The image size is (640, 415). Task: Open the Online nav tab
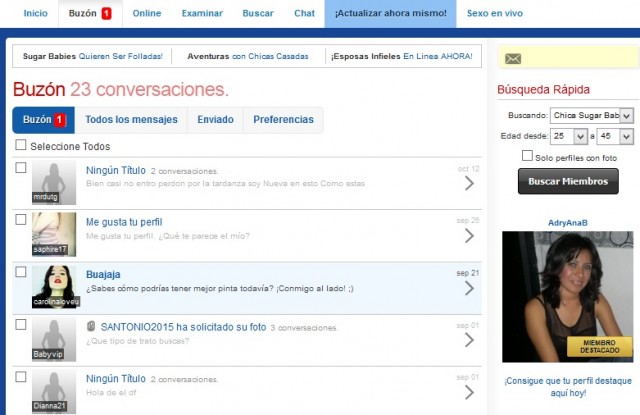click(x=147, y=13)
